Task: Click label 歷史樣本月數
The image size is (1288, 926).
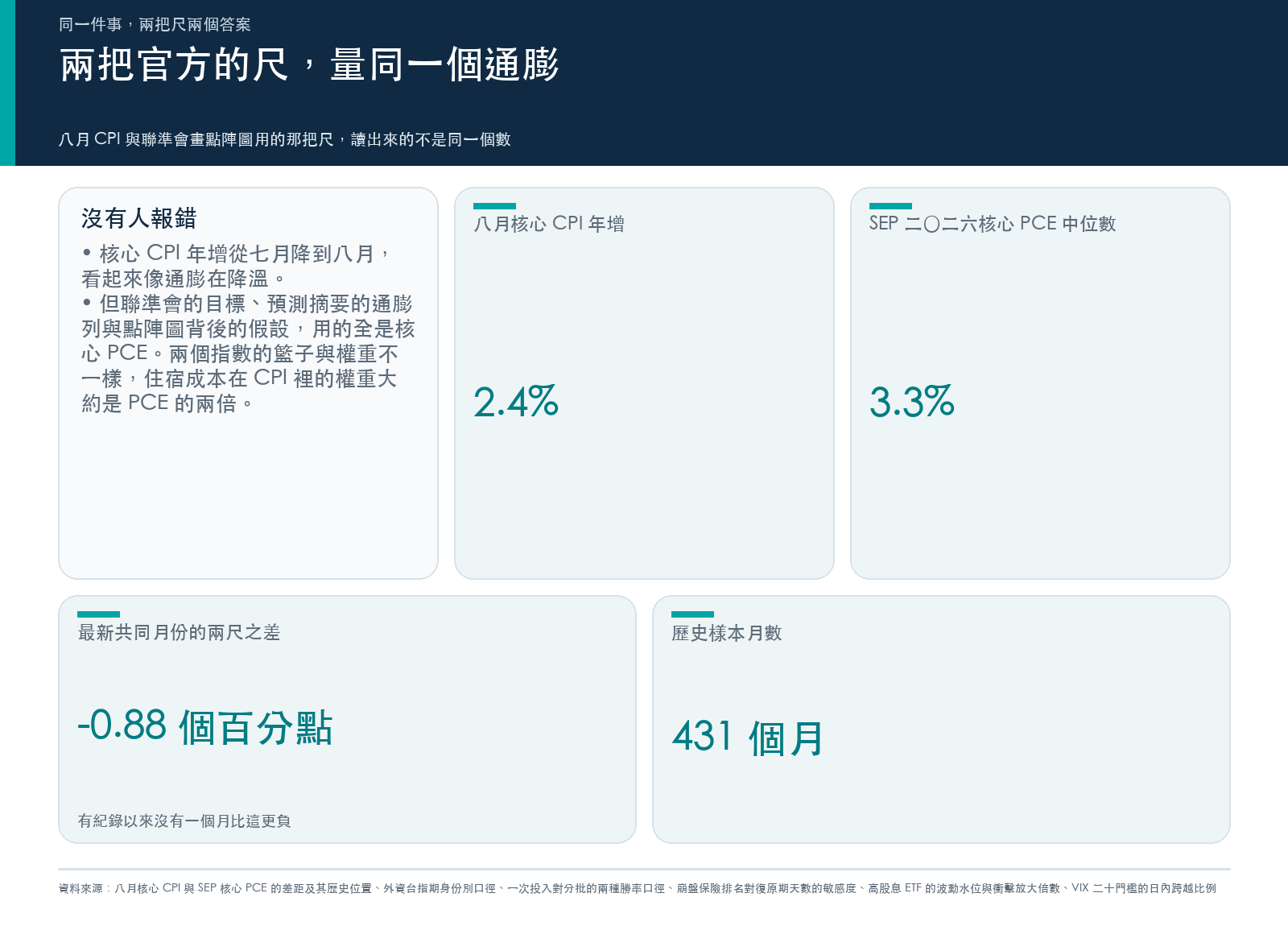Action: [727, 634]
